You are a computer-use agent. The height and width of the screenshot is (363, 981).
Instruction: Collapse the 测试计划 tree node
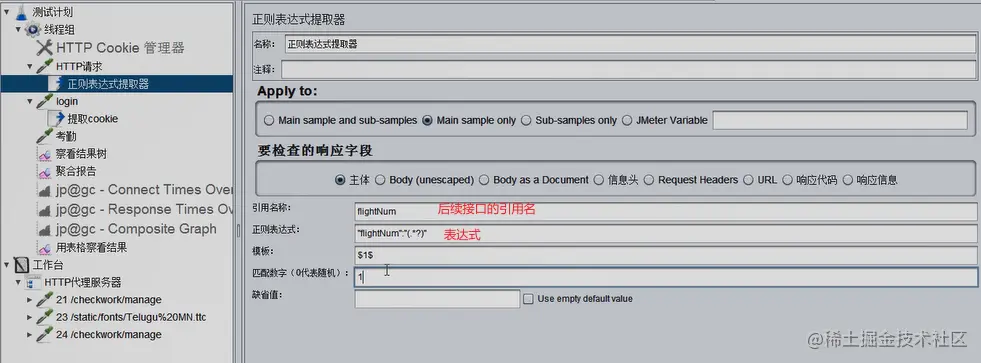(6, 11)
